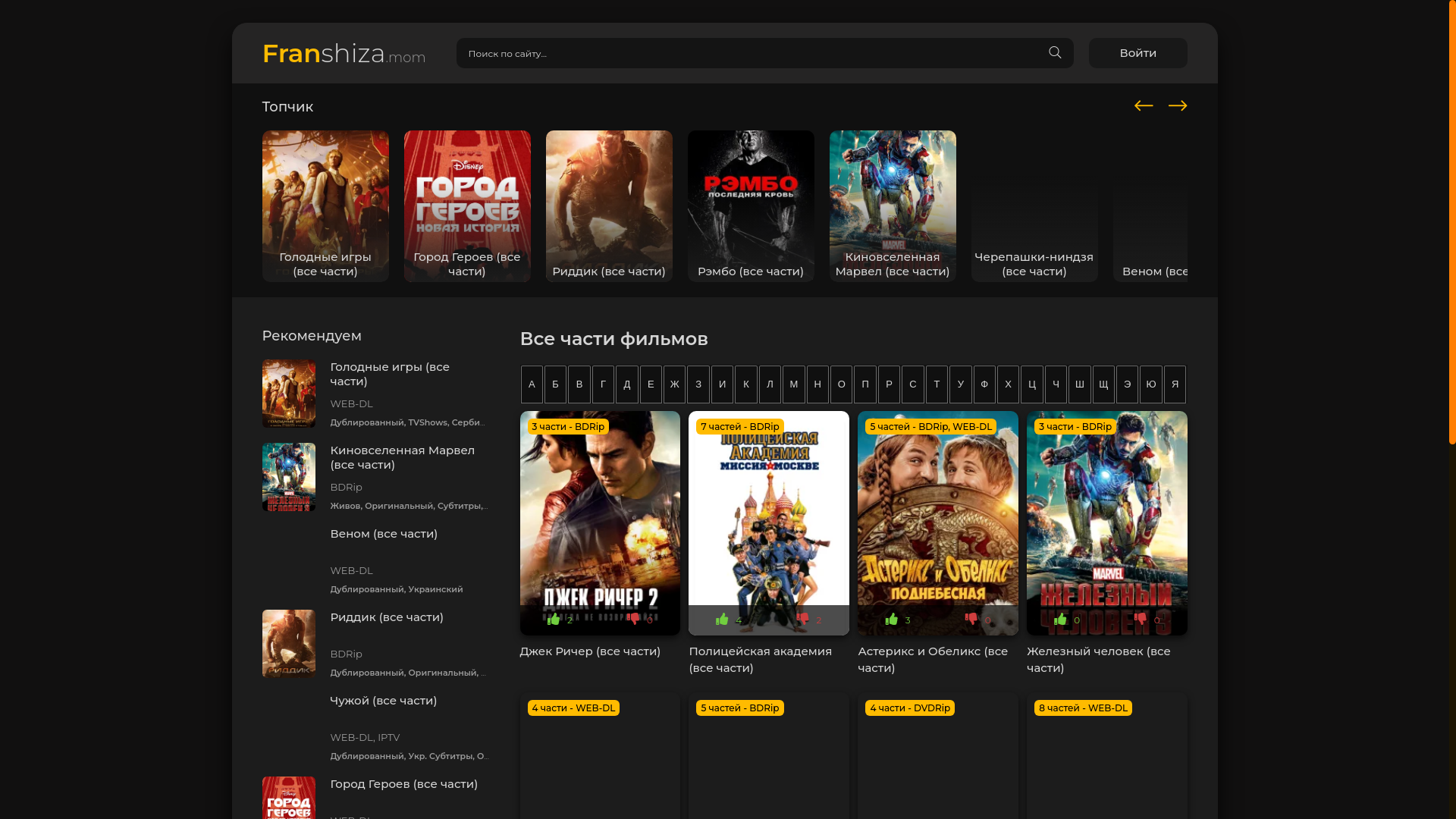The image size is (1456, 819).
Task: Open Город Героев (все части) sidebar link
Action: pyautogui.click(x=404, y=784)
